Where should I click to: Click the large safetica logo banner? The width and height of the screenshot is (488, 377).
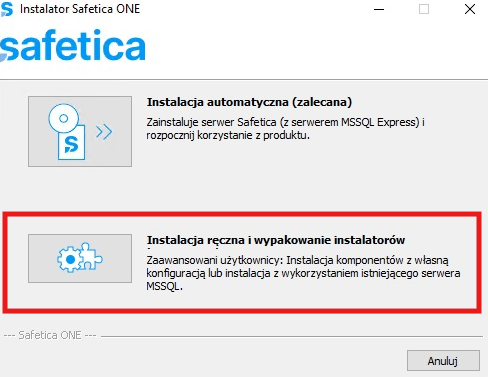(x=73, y=45)
